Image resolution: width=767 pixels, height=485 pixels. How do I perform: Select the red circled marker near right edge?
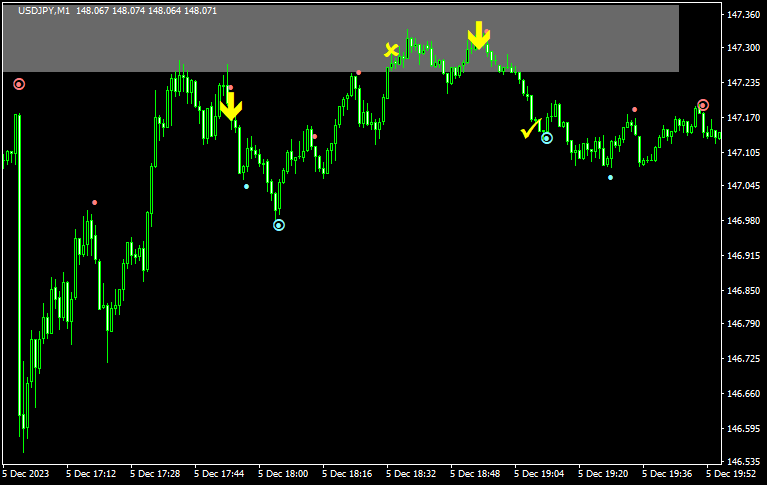703,105
